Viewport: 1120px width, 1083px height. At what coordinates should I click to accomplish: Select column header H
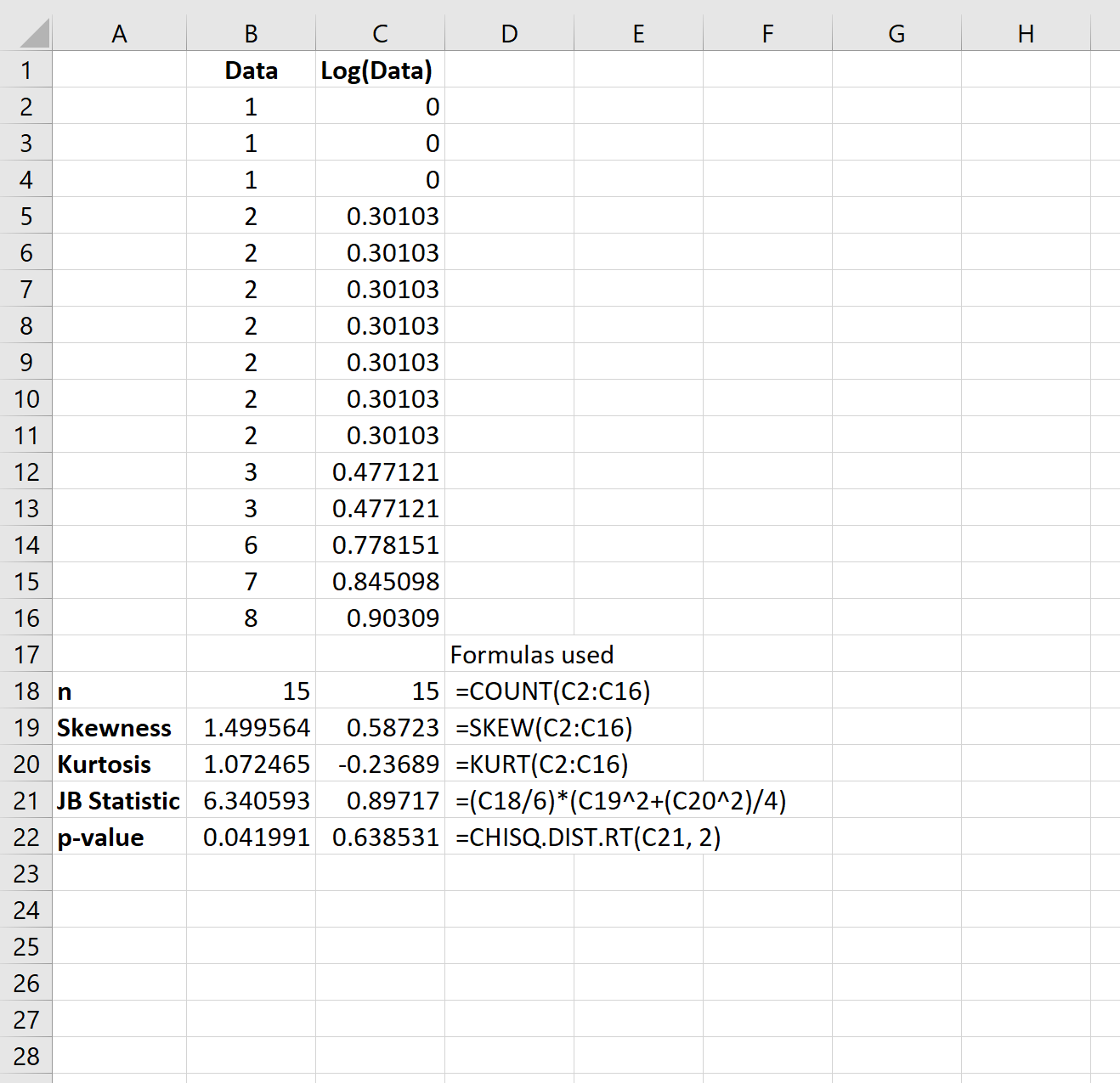pos(1026,33)
